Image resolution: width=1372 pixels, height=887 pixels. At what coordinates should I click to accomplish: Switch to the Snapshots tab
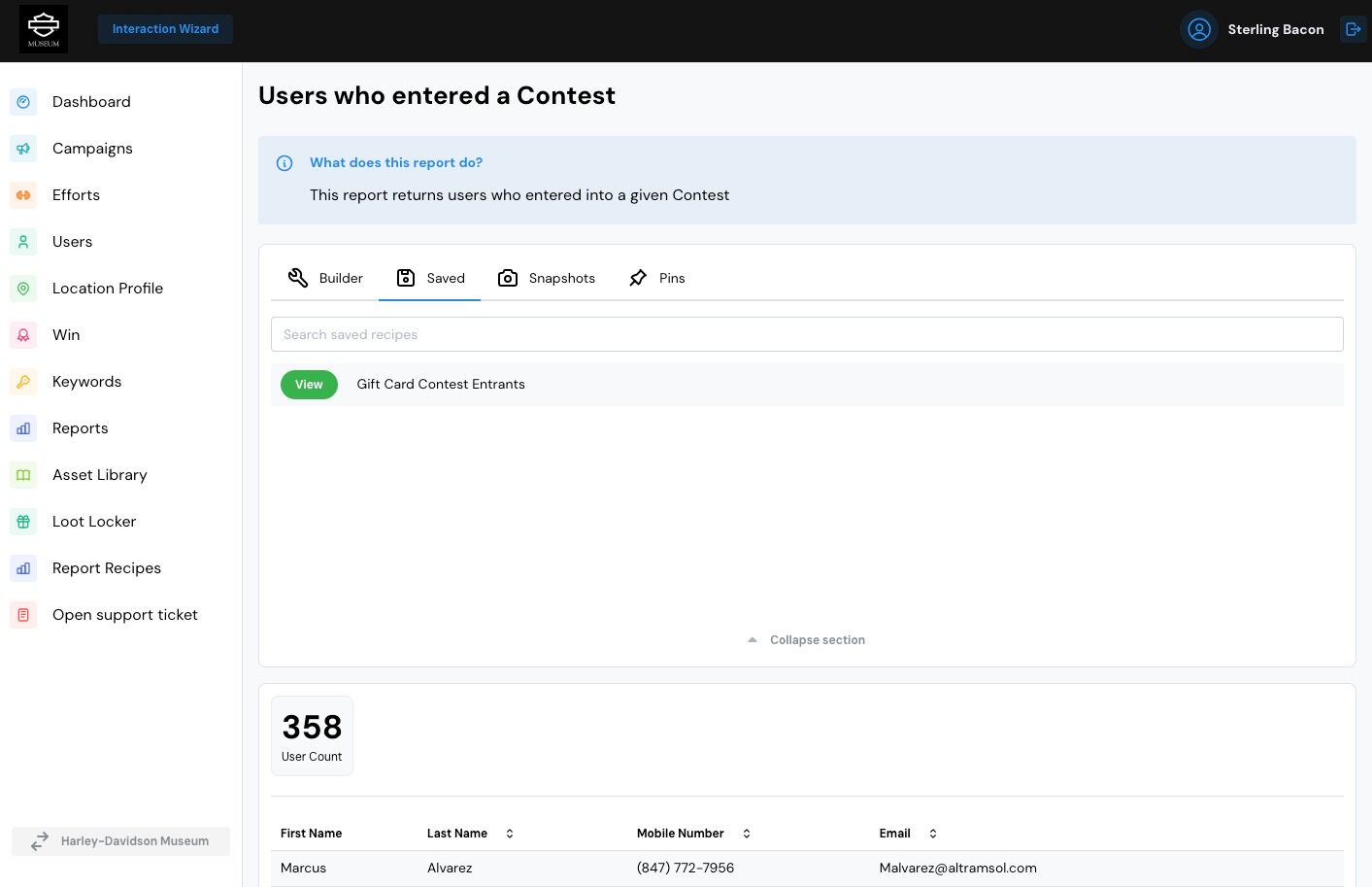click(x=547, y=278)
